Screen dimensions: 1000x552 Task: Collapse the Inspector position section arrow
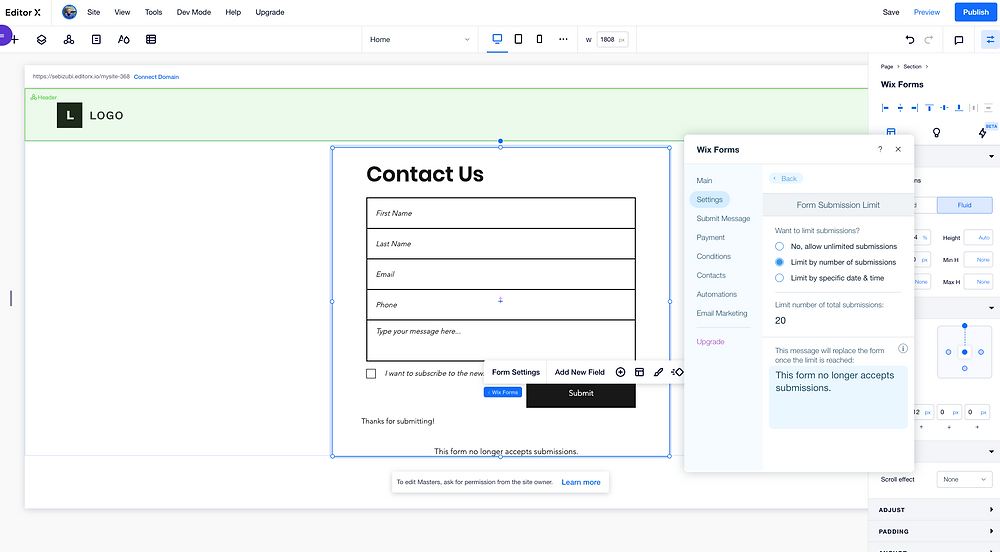[x=991, y=308]
